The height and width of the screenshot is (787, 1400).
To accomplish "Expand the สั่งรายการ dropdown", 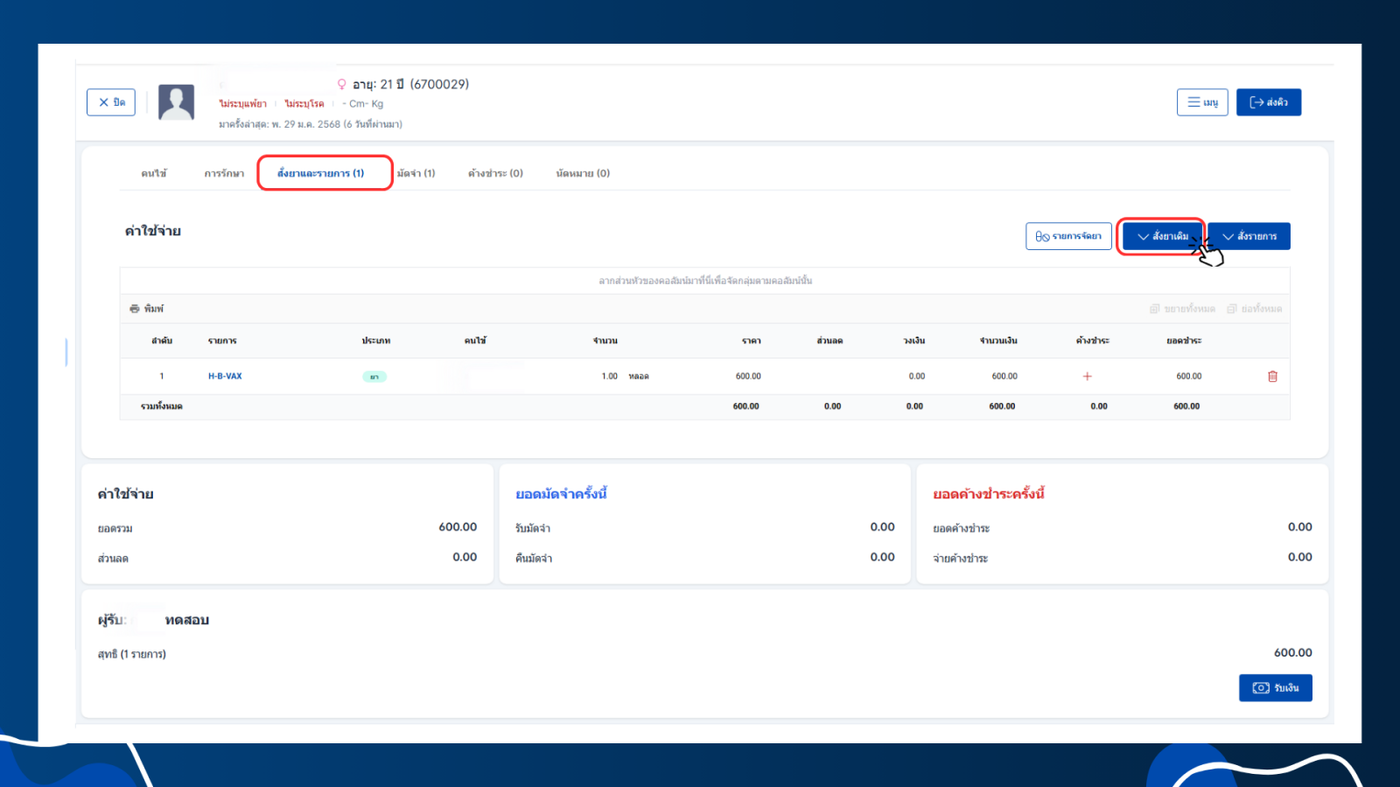I will [1249, 236].
